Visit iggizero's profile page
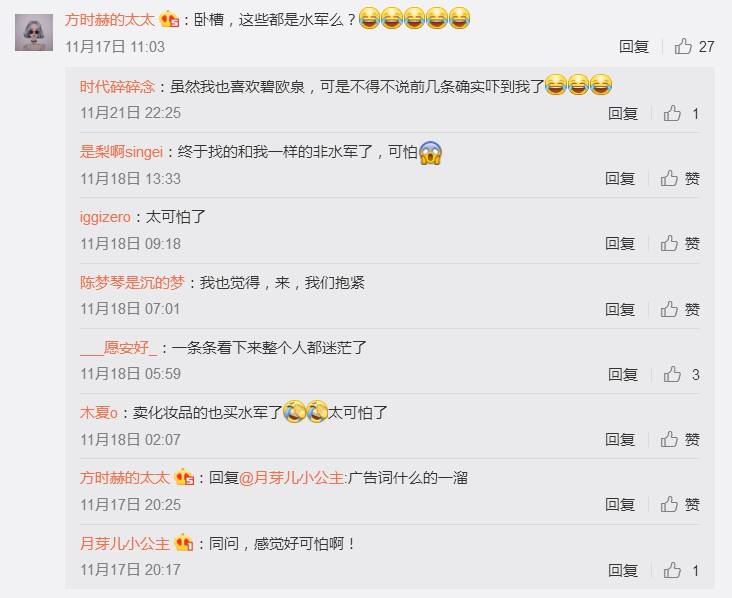The image size is (732, 598). pos(105,217)
